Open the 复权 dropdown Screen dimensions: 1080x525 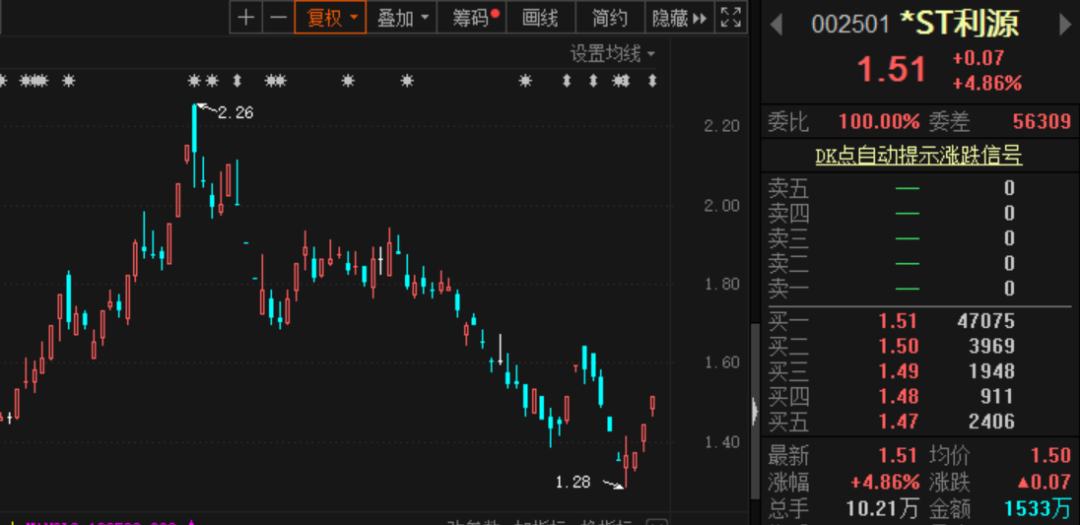click(x=330, y=17)
